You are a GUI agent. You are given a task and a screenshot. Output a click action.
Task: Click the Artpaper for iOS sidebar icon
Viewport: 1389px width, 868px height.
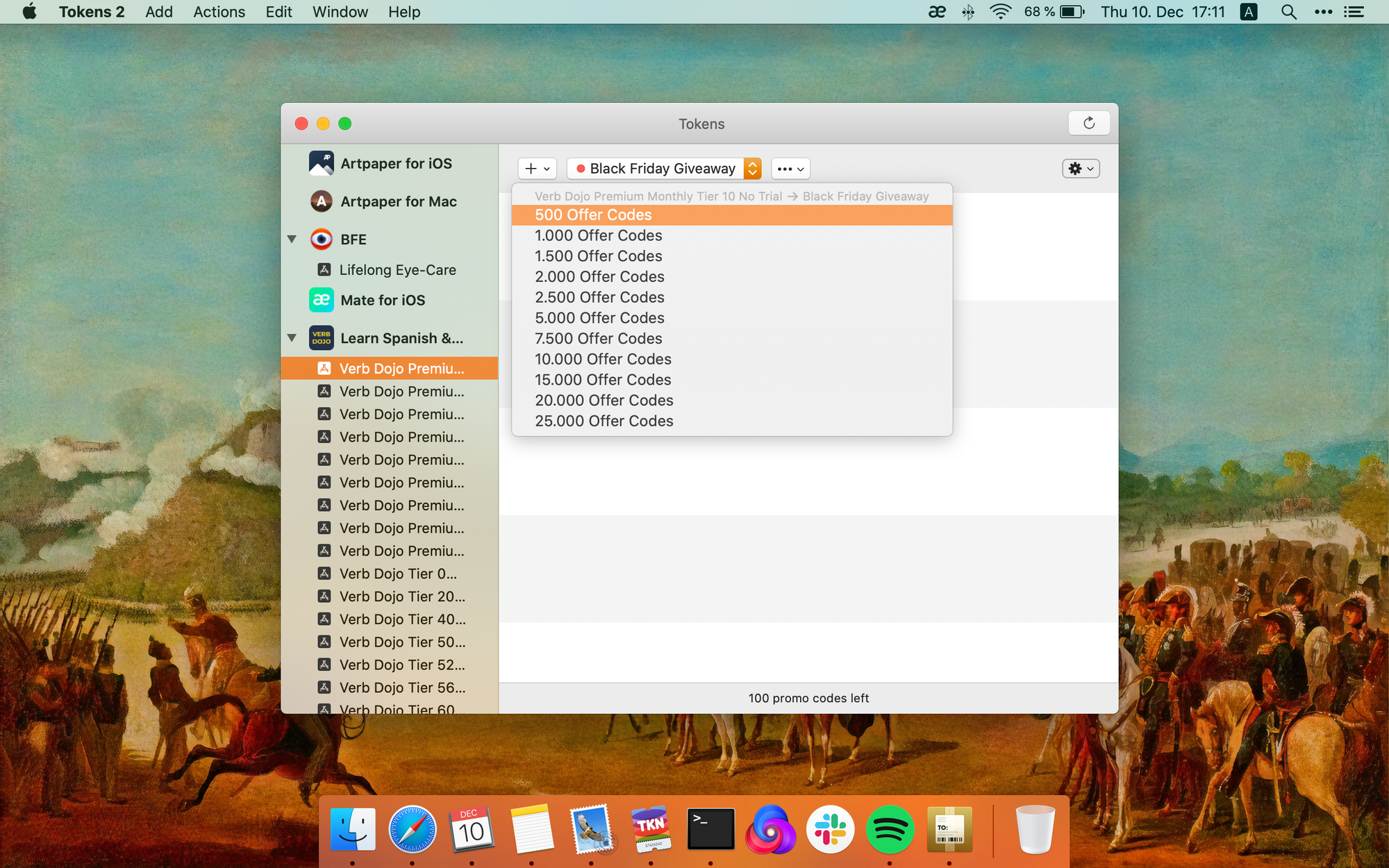tap(322, 162)
